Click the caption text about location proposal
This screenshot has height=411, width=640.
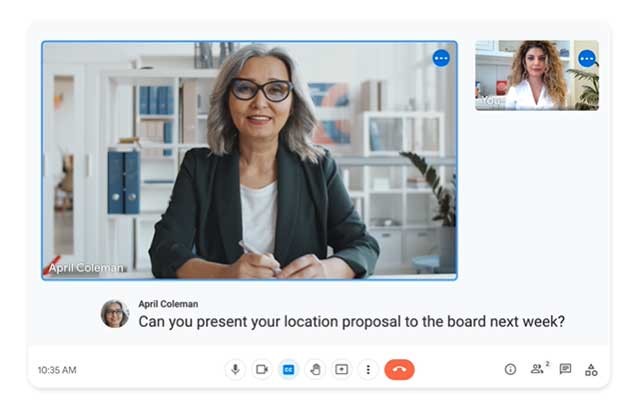pos(351,322)
